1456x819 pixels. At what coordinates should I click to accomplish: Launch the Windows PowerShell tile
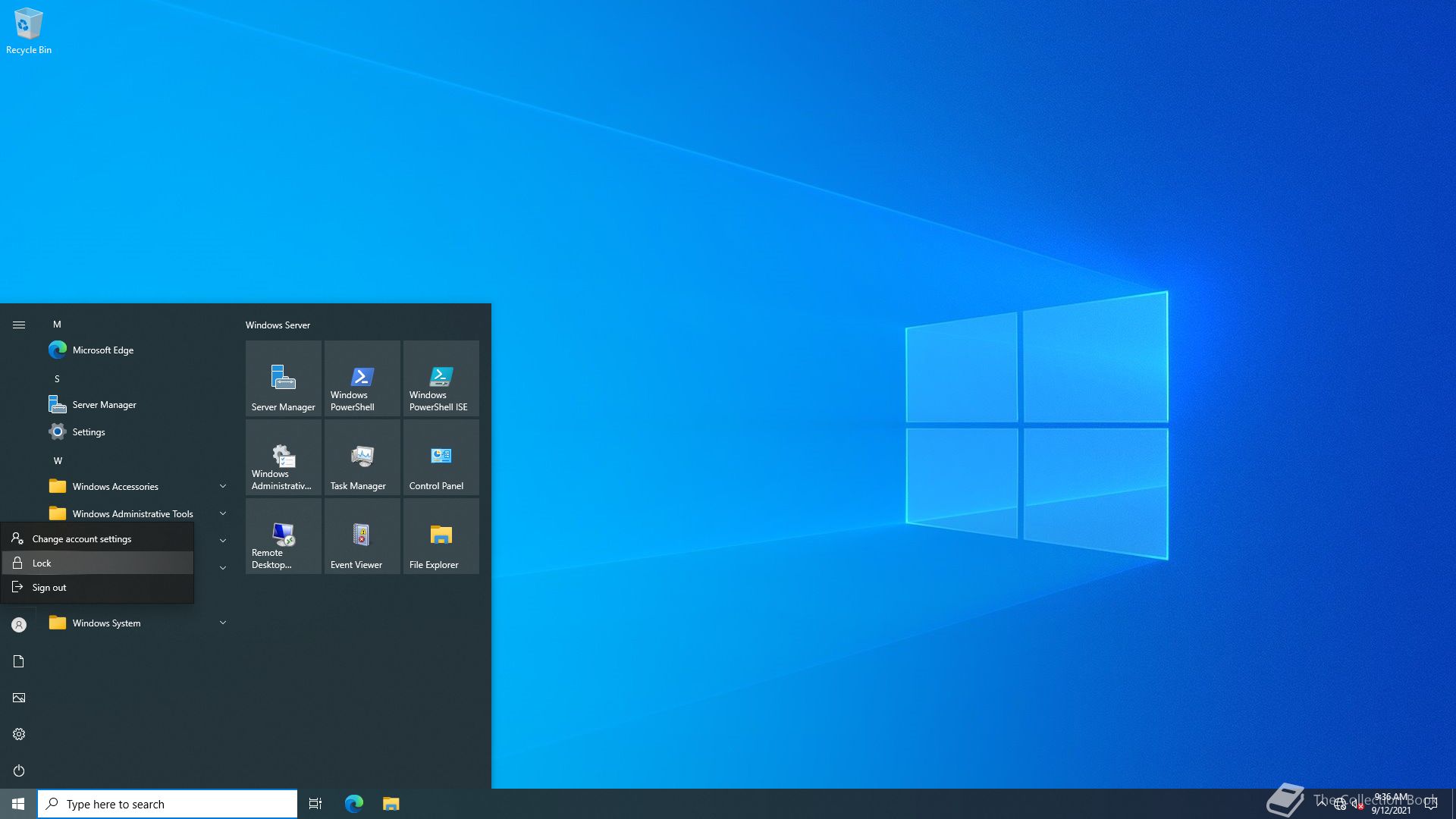[362, 378]
